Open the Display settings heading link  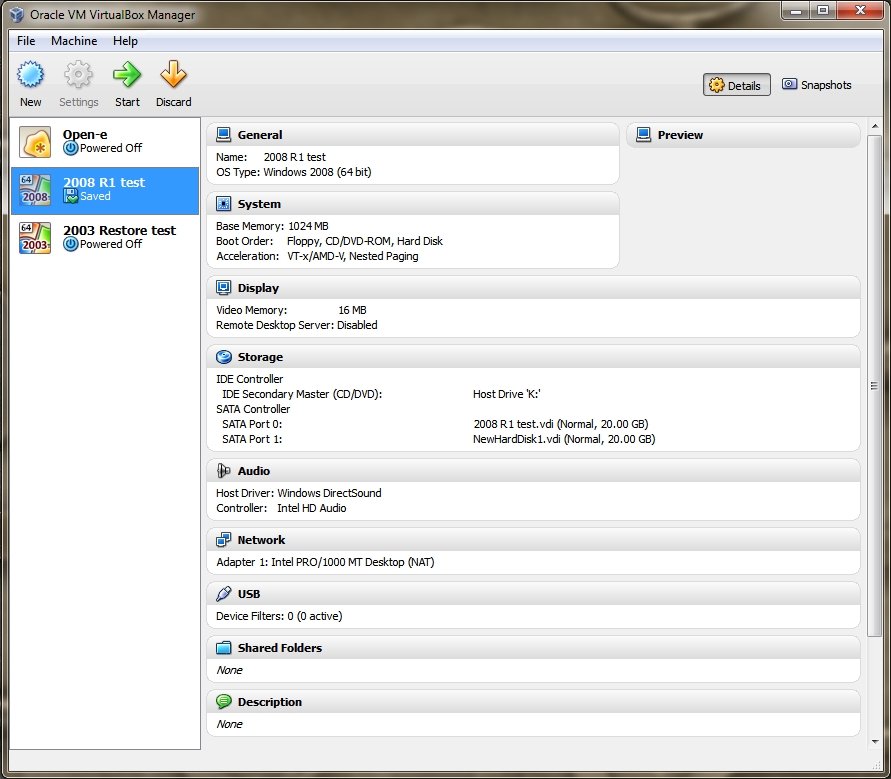258,288
